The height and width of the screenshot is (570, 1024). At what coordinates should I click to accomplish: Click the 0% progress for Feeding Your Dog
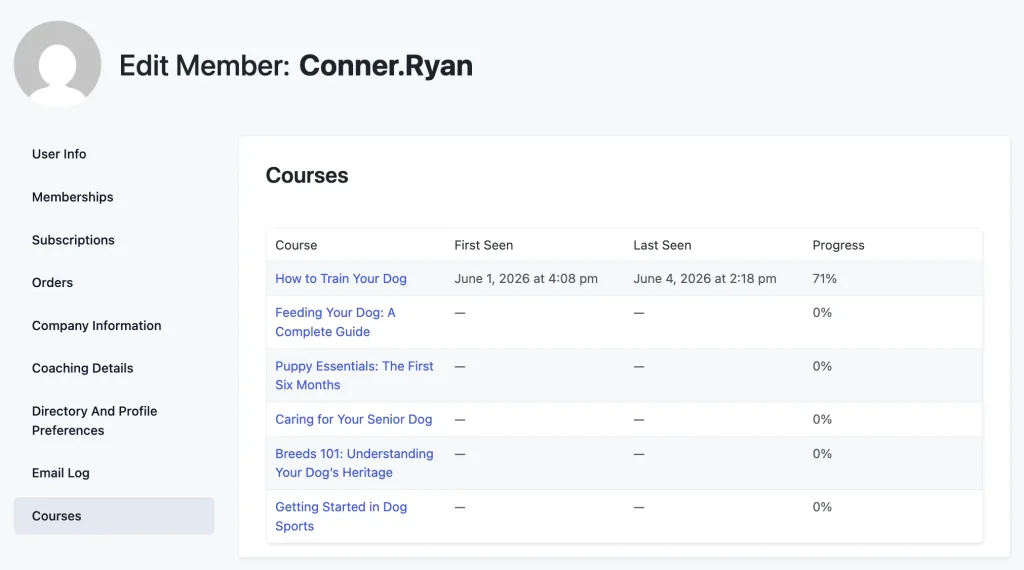click(822, 313)
